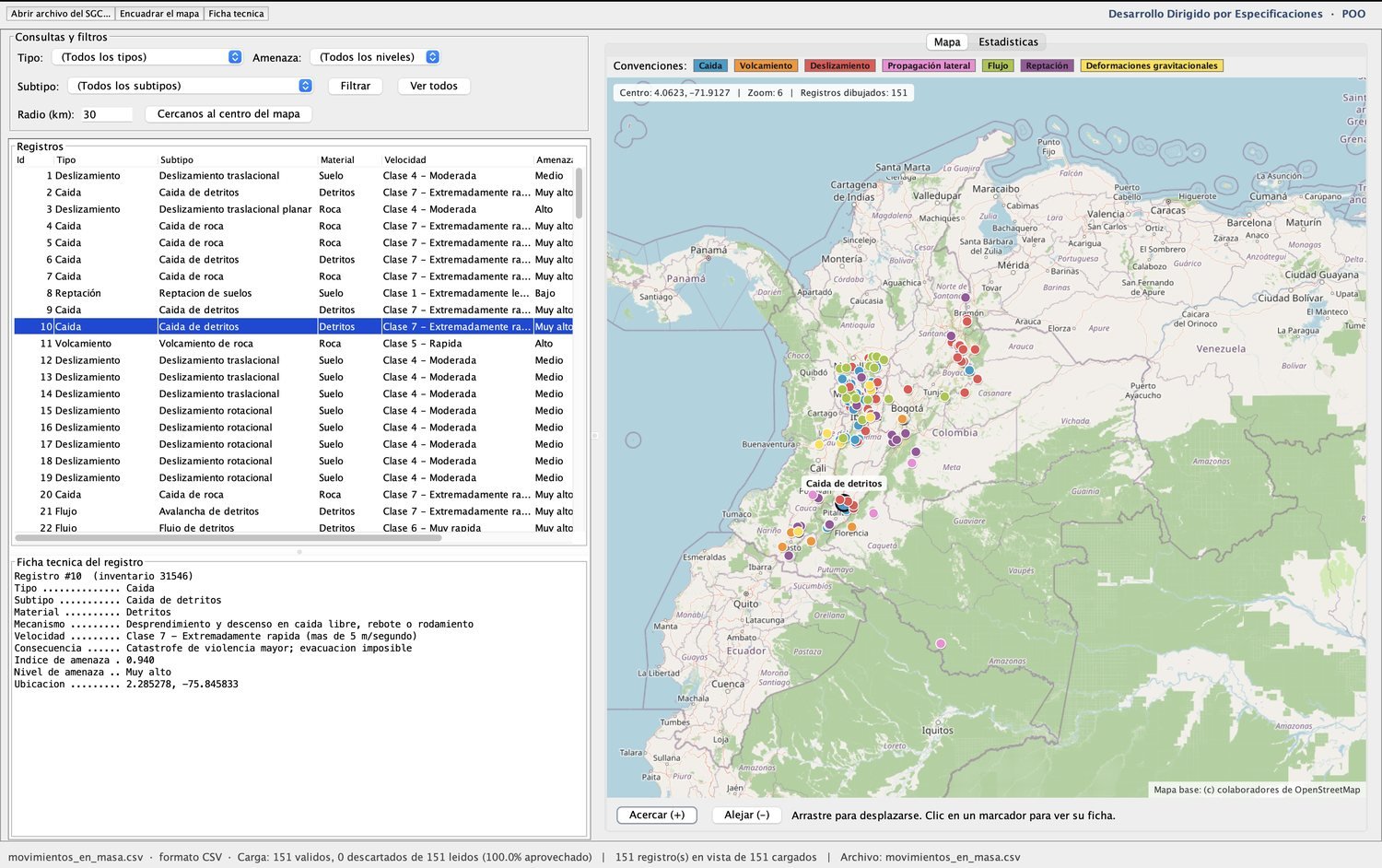Click the vertical scrollbar of the Registros table
1382x868 pixels.
[579, 194]
